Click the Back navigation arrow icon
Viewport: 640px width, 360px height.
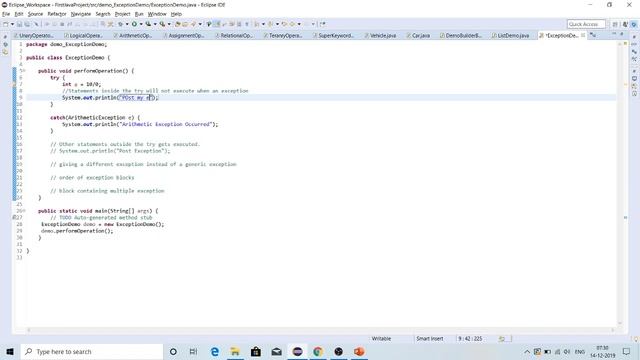(x=284, y=24)
